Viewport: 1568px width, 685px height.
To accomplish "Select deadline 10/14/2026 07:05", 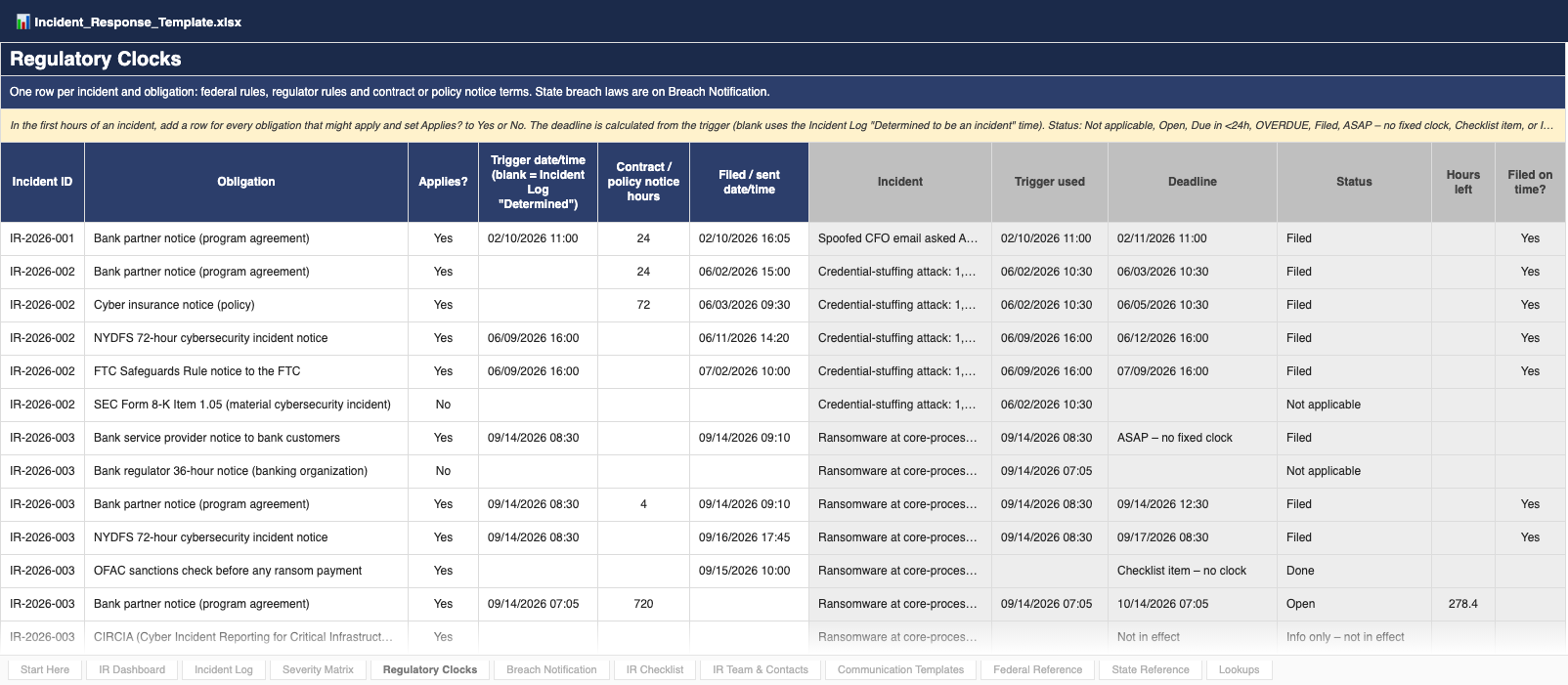I will coord(1193,604).
